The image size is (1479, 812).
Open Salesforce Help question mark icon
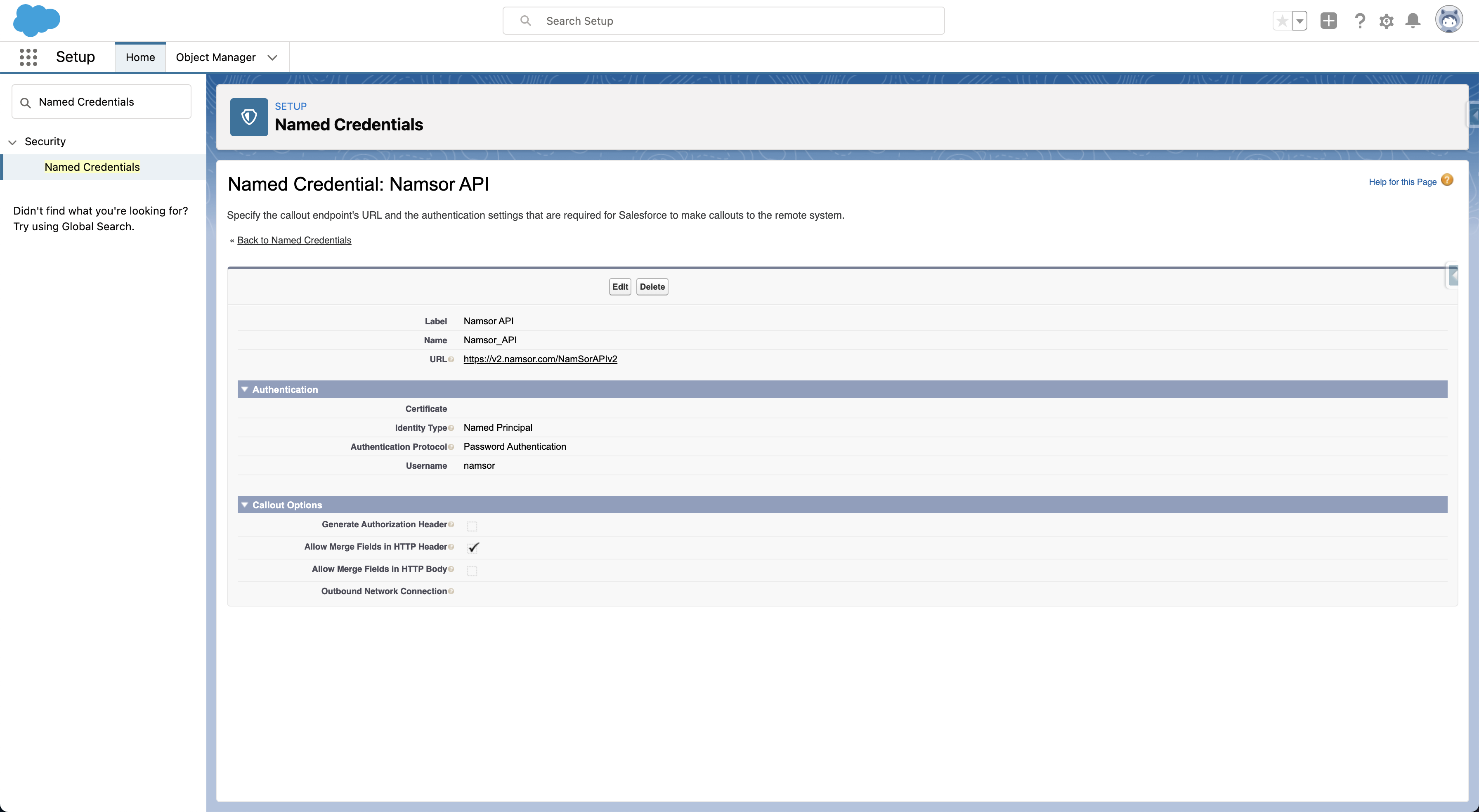tap(1360, 21)
